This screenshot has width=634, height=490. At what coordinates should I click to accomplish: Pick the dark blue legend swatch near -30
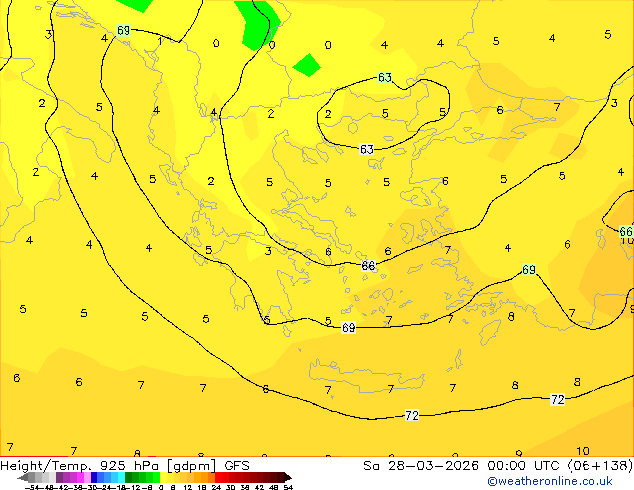(94, 477)
